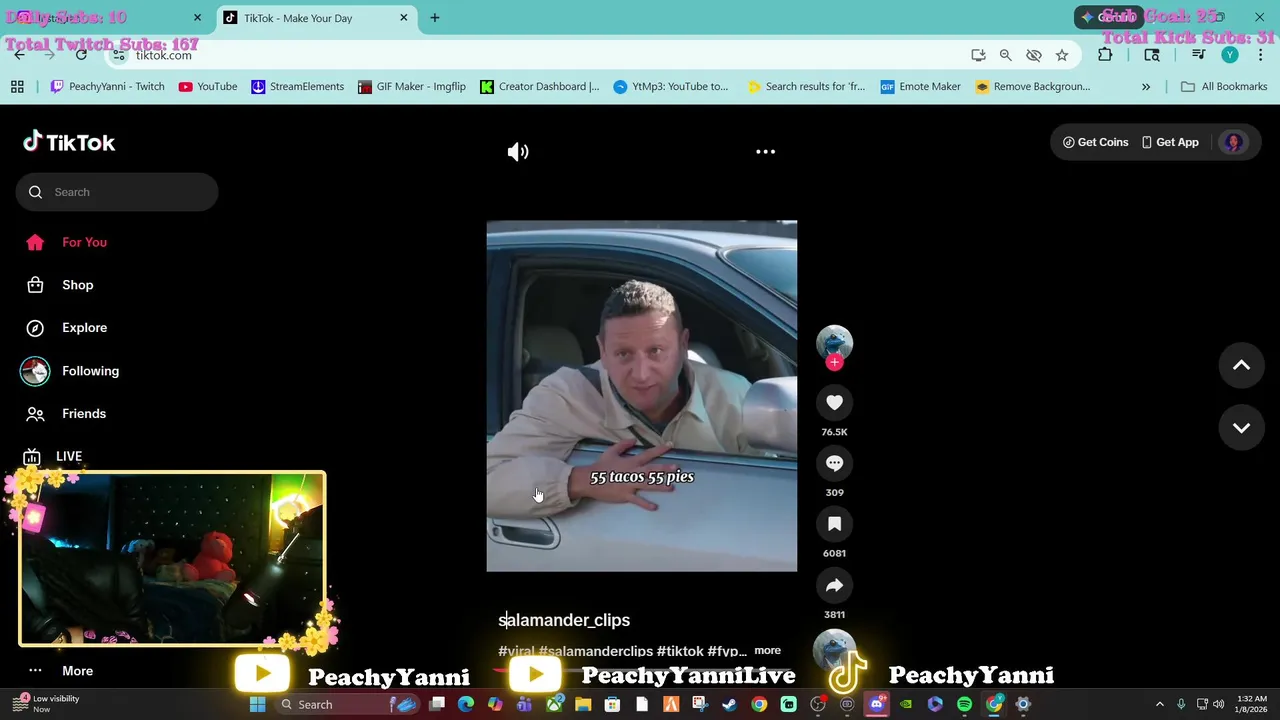Open a new browser tab
The height and width of the screenshot is (720, 1280).
(x=434, y=17)
